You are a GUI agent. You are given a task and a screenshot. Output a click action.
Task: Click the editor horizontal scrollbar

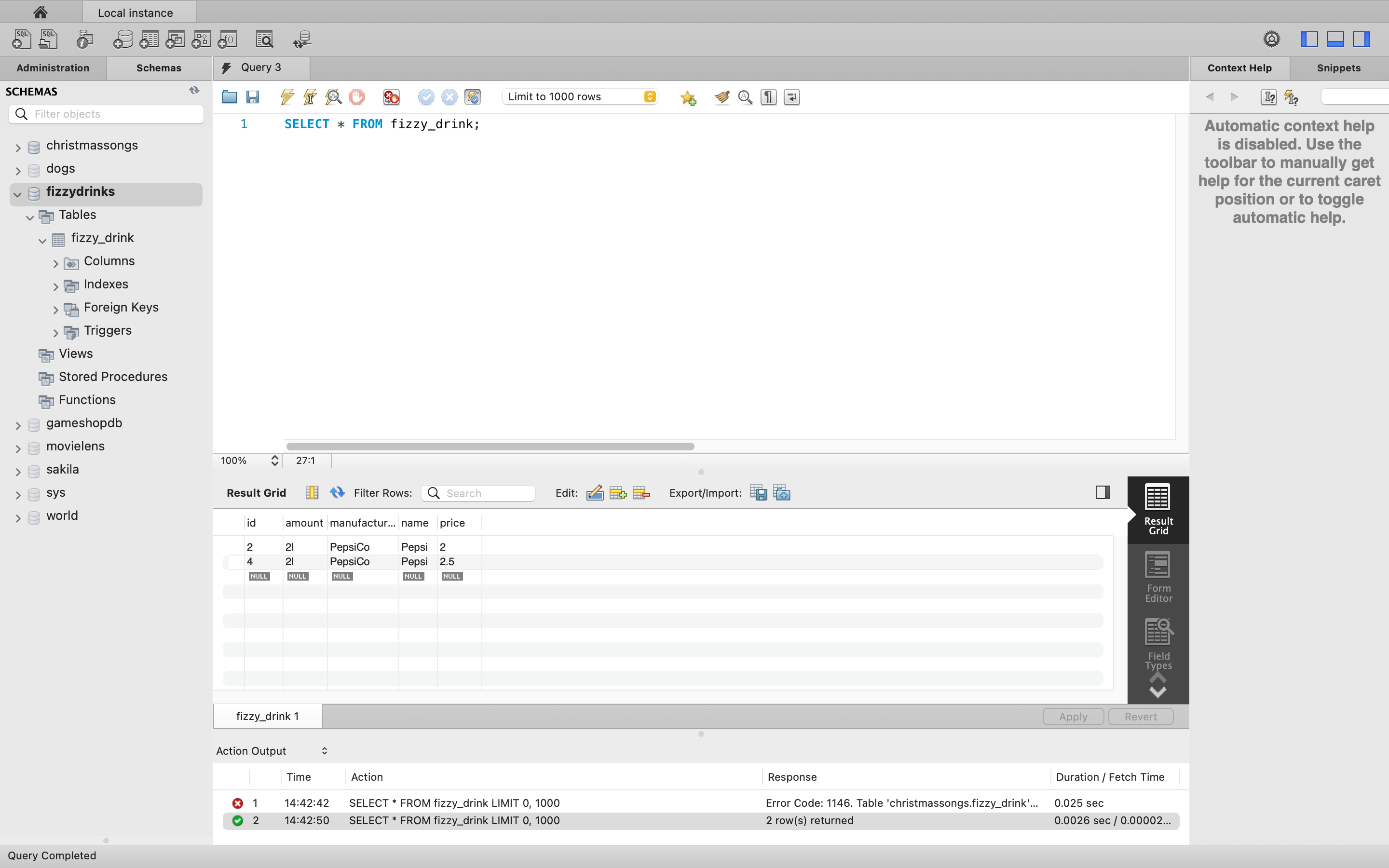490,446
